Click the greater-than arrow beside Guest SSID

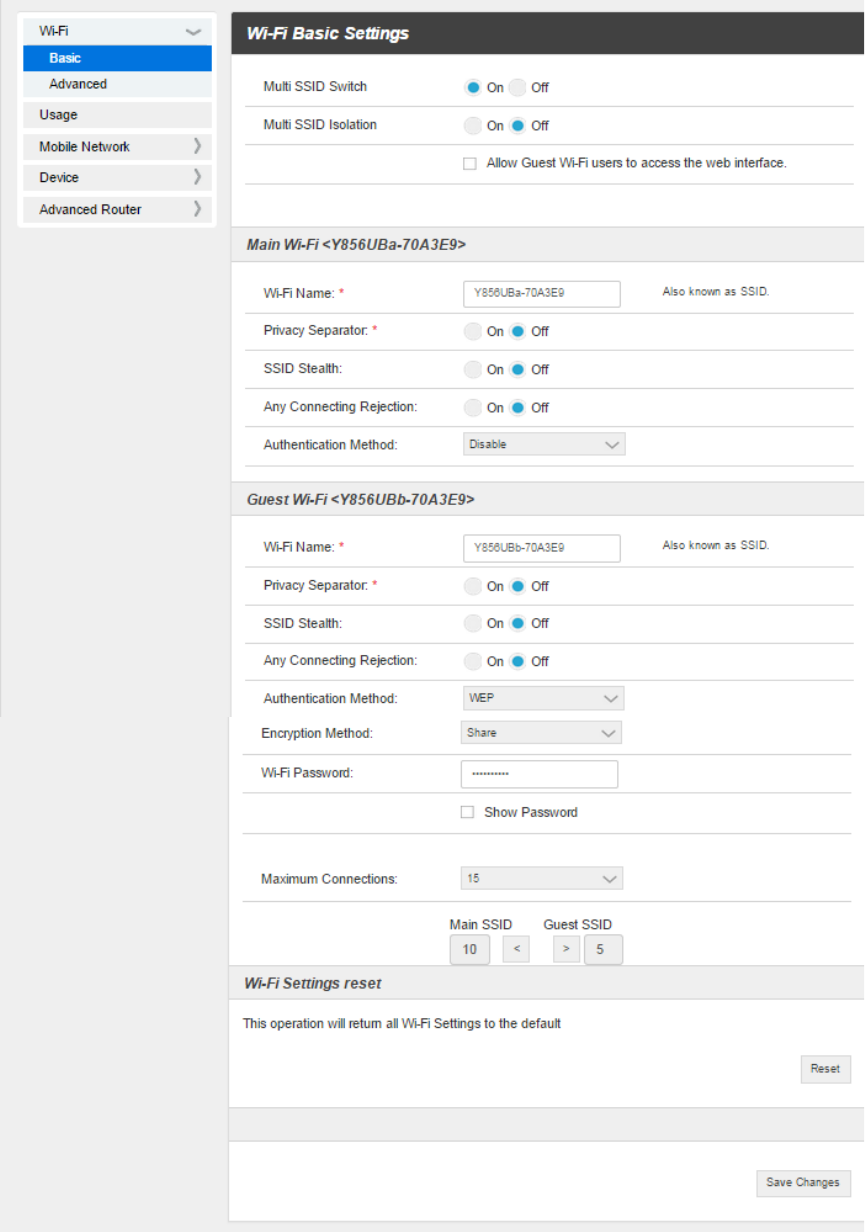coord(566,949)
